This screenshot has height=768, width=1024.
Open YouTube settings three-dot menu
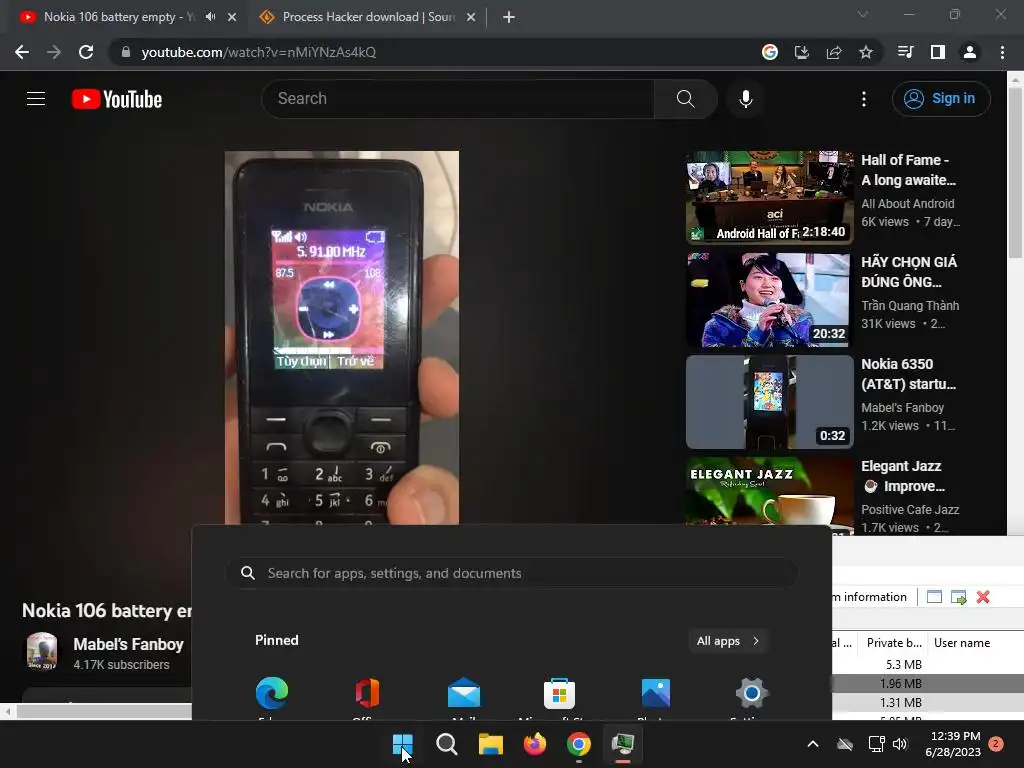864,99
